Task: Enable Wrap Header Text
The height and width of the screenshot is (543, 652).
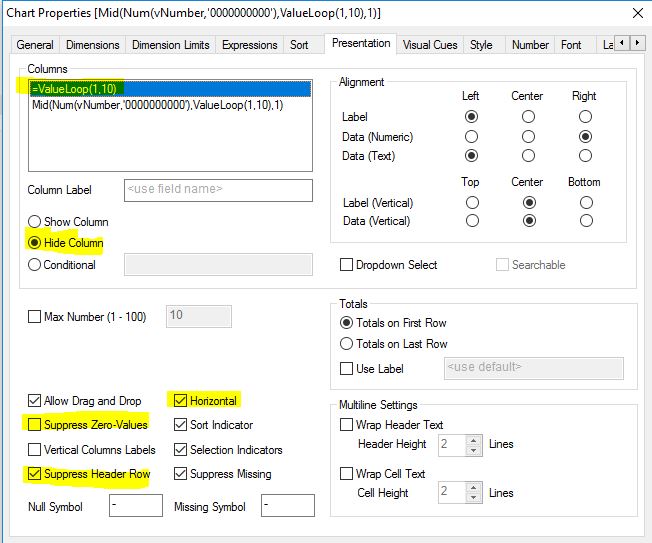Action: pyautogui.click(x=346, y=425)
